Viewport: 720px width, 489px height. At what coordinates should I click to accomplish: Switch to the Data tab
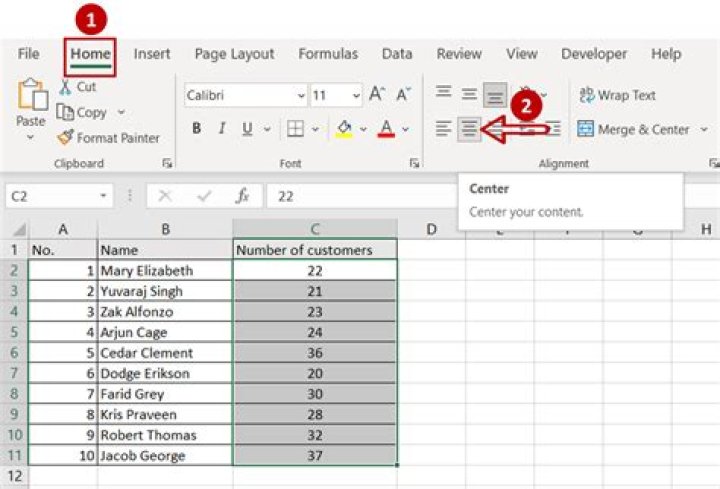[397, 54]
